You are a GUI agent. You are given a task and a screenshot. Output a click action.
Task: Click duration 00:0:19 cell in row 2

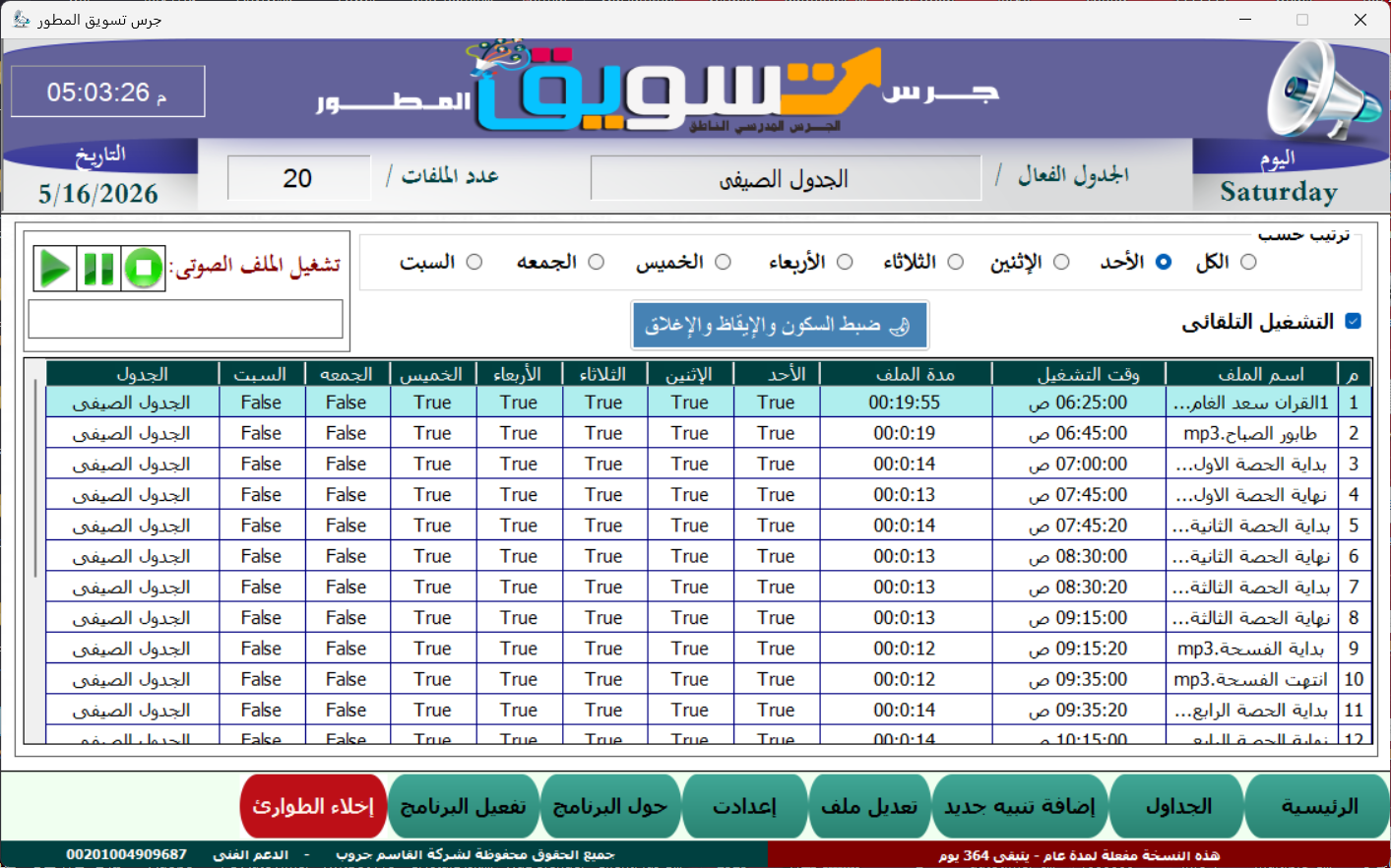click(906, 433)
